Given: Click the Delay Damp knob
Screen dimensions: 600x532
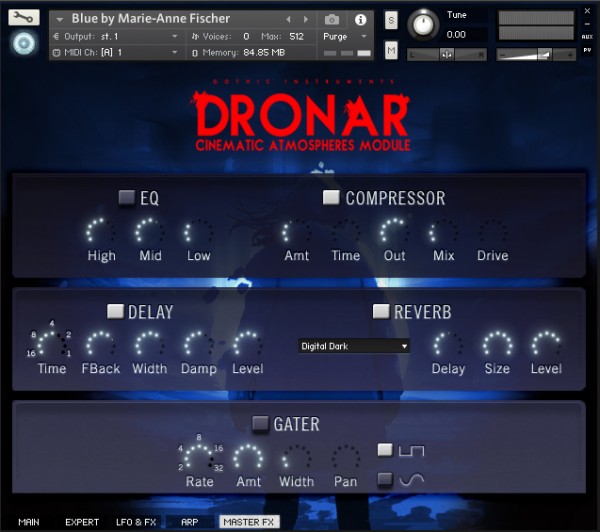Looking at the screenshot, I should point(199,345).
